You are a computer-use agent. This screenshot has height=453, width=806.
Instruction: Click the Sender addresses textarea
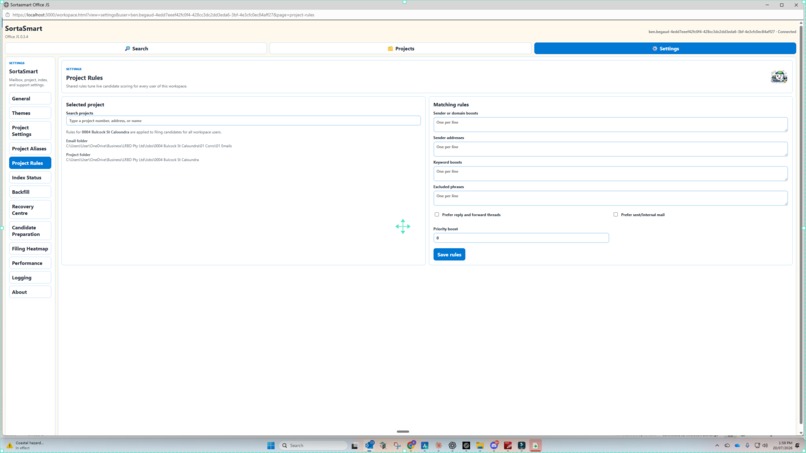(610, 149)
